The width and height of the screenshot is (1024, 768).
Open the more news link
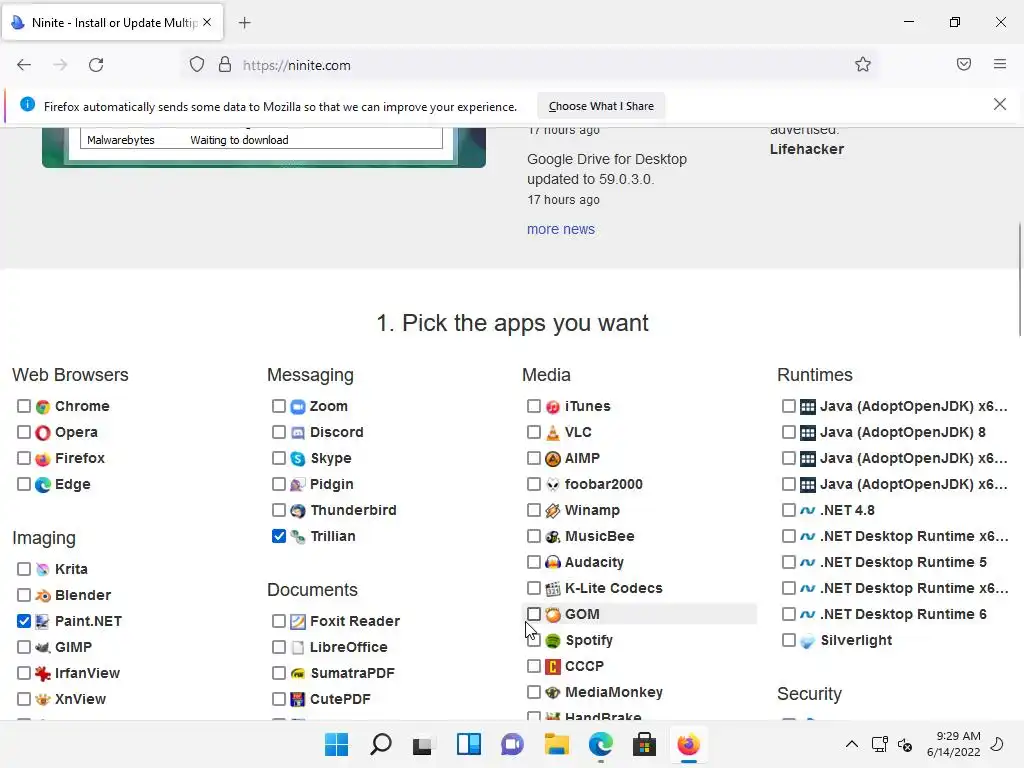[561, 229]
